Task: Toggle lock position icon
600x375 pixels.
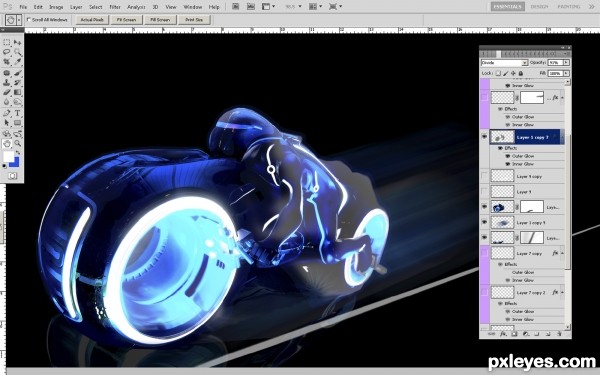Action: 513,73
